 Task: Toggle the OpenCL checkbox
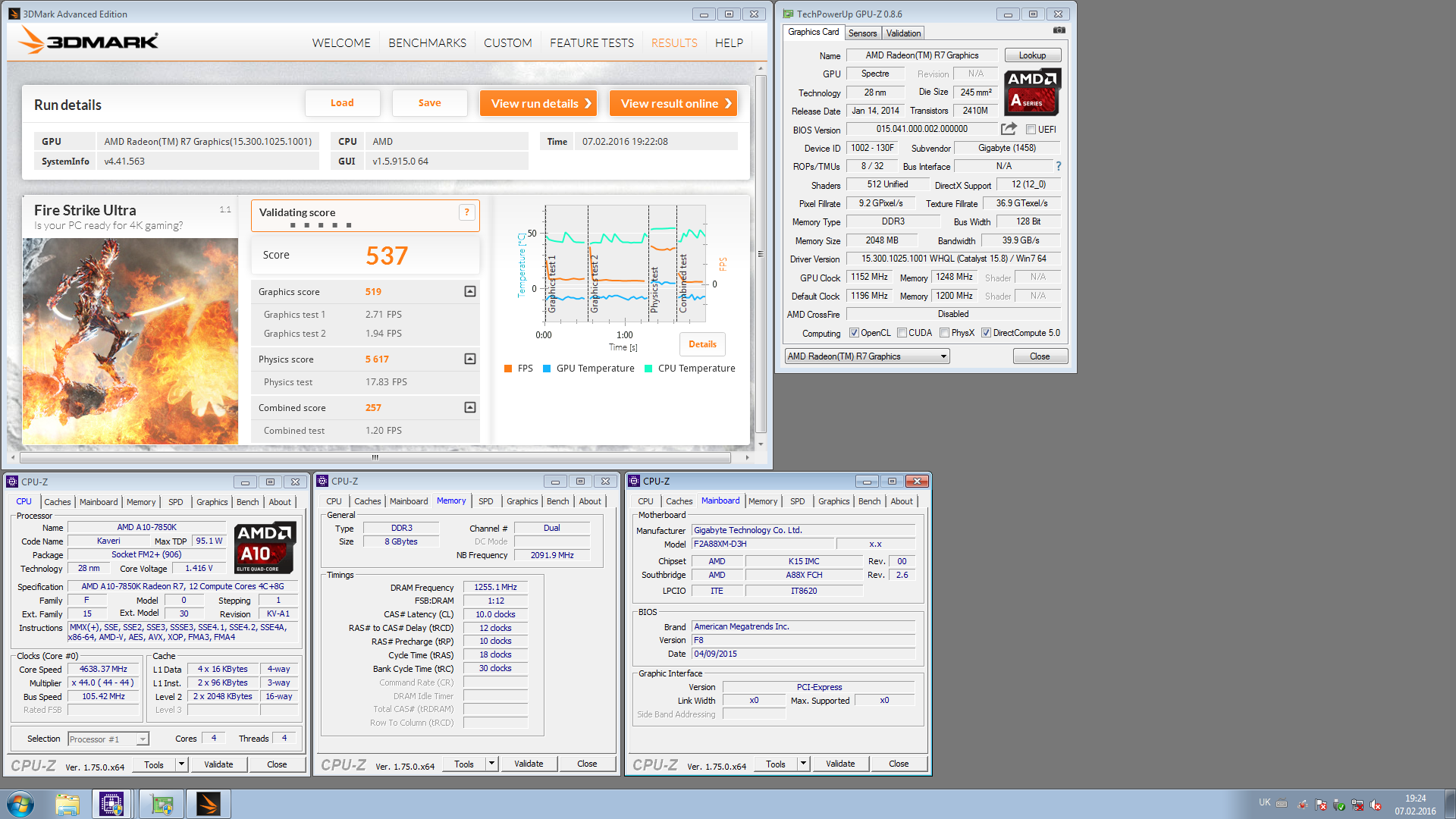point(854,333)
